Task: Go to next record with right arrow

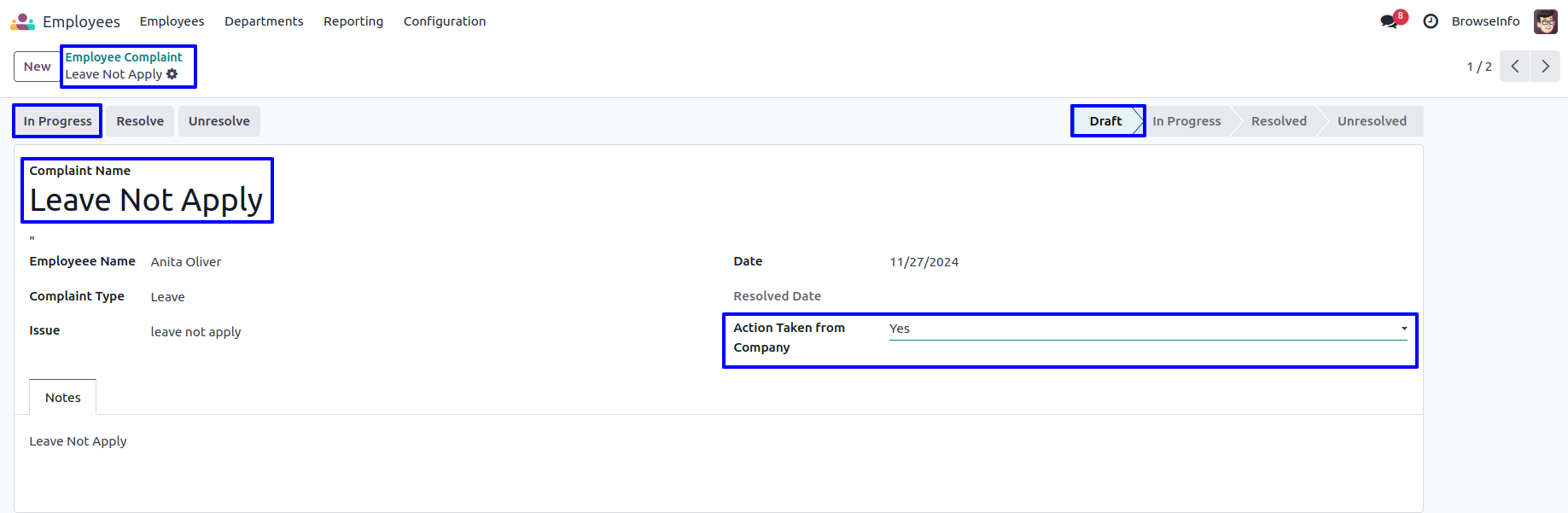Action: click(x=1545, y=67)
